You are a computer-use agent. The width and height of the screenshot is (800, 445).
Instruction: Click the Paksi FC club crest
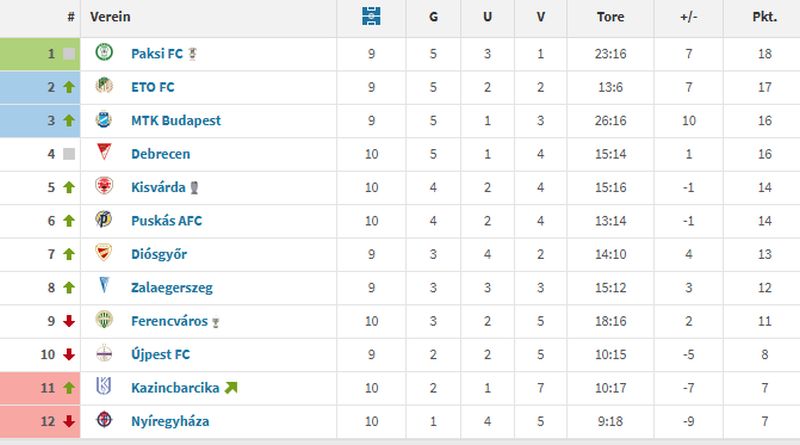(x=102, y=54)
